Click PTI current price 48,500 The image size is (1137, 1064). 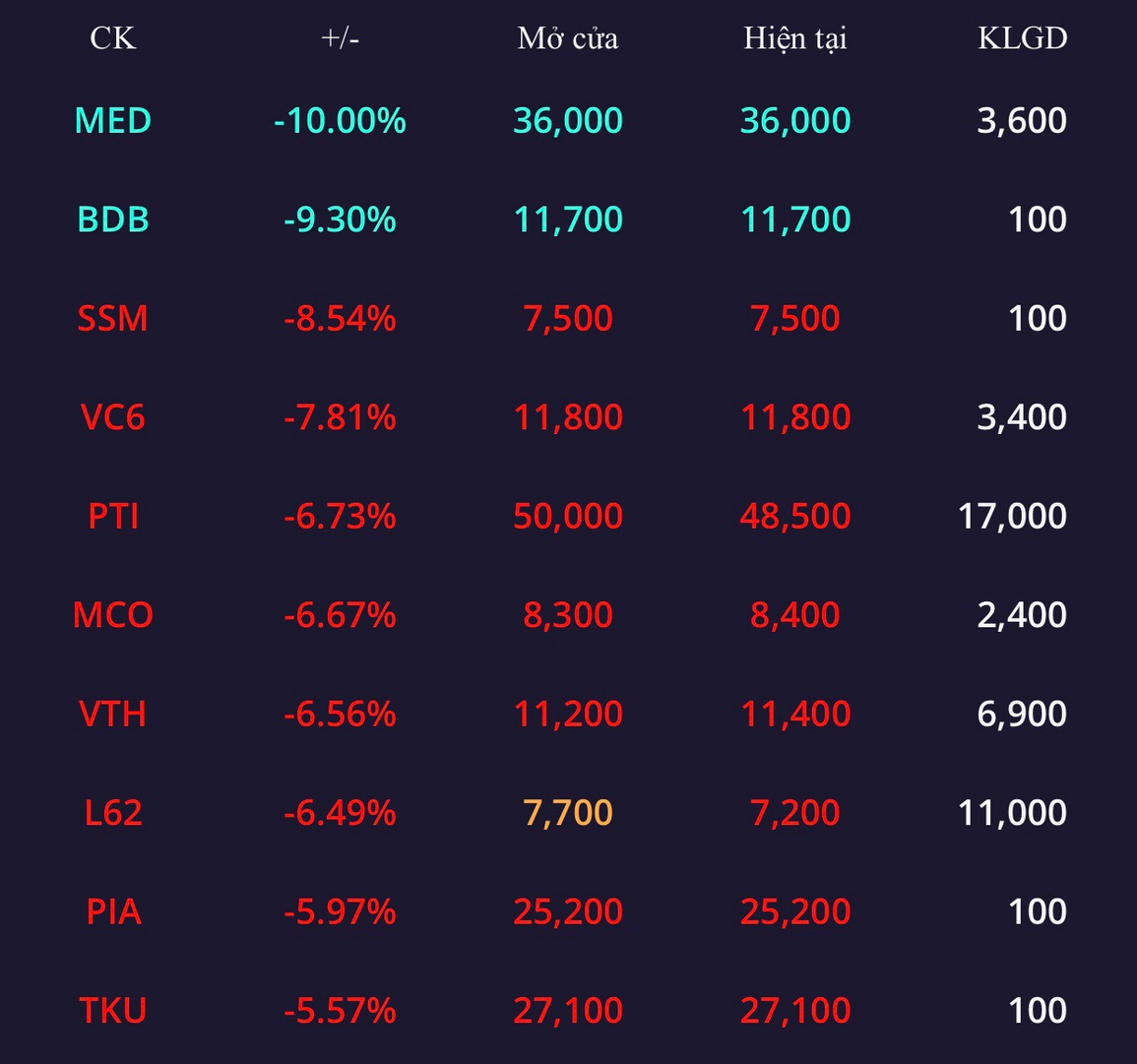(795, 516)
